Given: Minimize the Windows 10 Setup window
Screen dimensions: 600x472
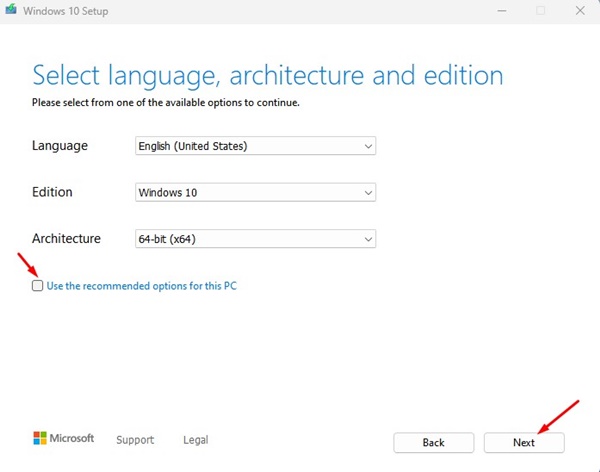Looking at the screenshot, I should 502,11.
